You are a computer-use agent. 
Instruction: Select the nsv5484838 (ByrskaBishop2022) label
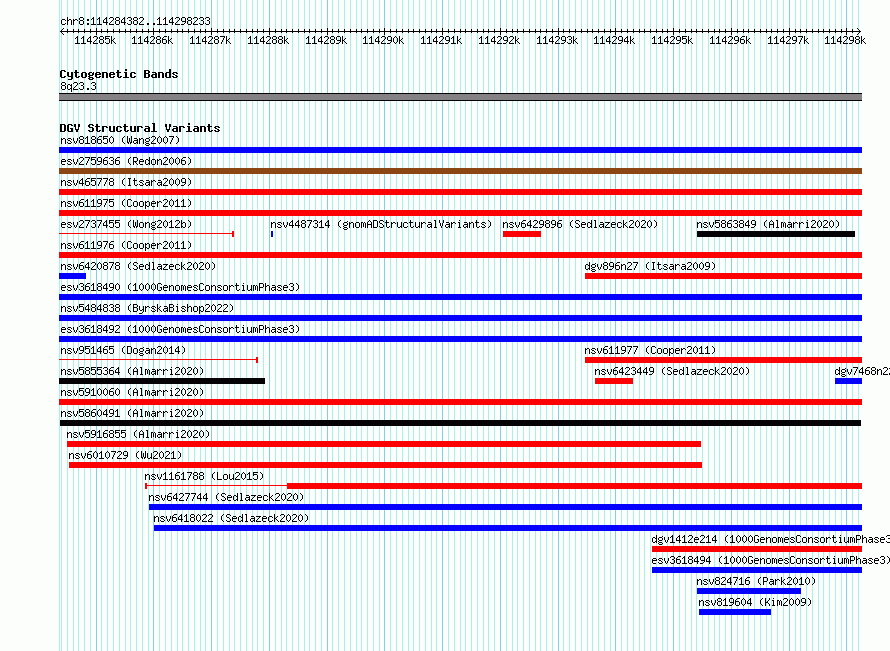[147, 308]
